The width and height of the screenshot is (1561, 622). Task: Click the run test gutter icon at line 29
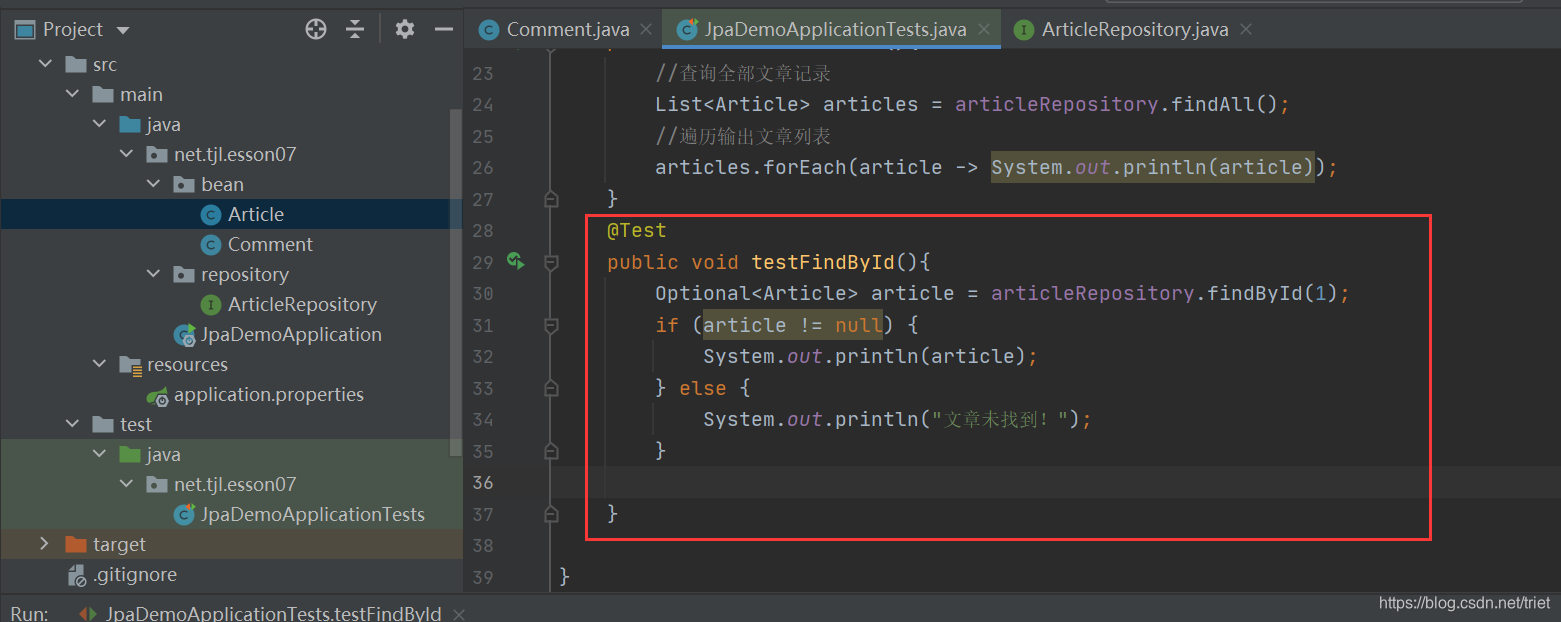tap(516, 262)
